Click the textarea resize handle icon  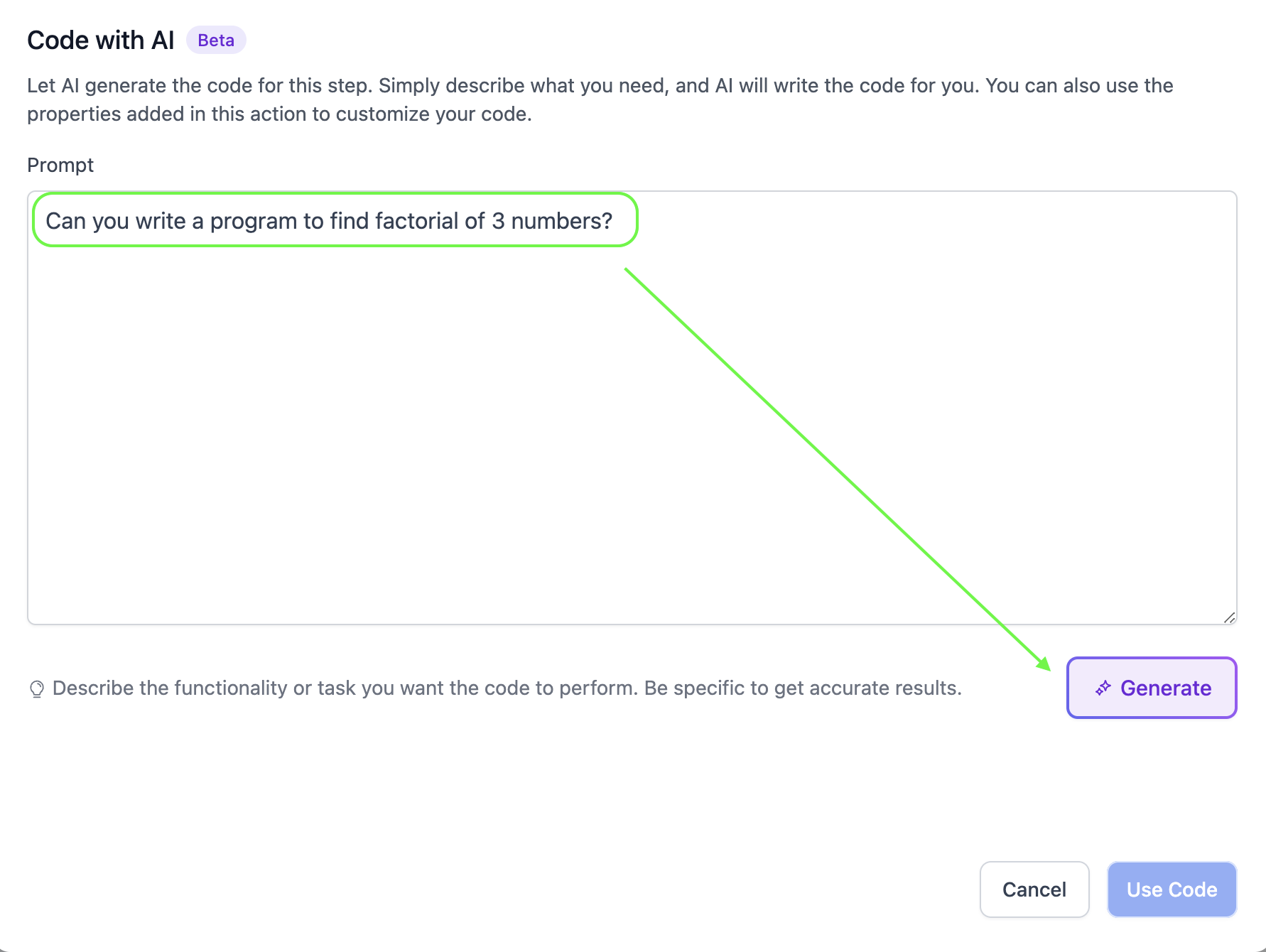(x=1229, y=617)
